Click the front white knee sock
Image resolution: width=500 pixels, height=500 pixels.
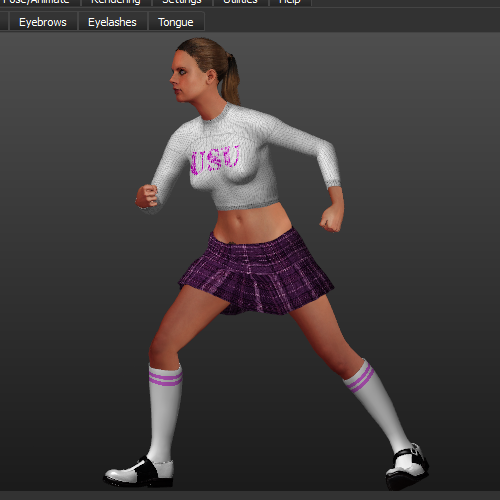(x=165, y=412)
